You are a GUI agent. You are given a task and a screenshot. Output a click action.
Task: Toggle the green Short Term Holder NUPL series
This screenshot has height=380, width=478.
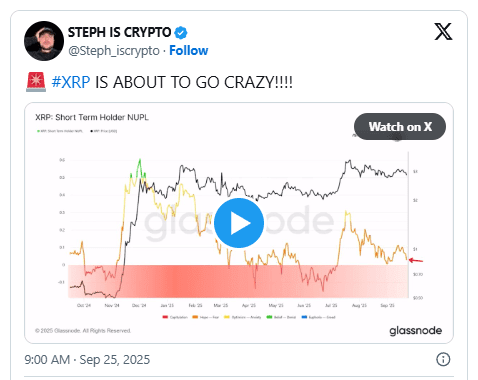coord(60,131)
